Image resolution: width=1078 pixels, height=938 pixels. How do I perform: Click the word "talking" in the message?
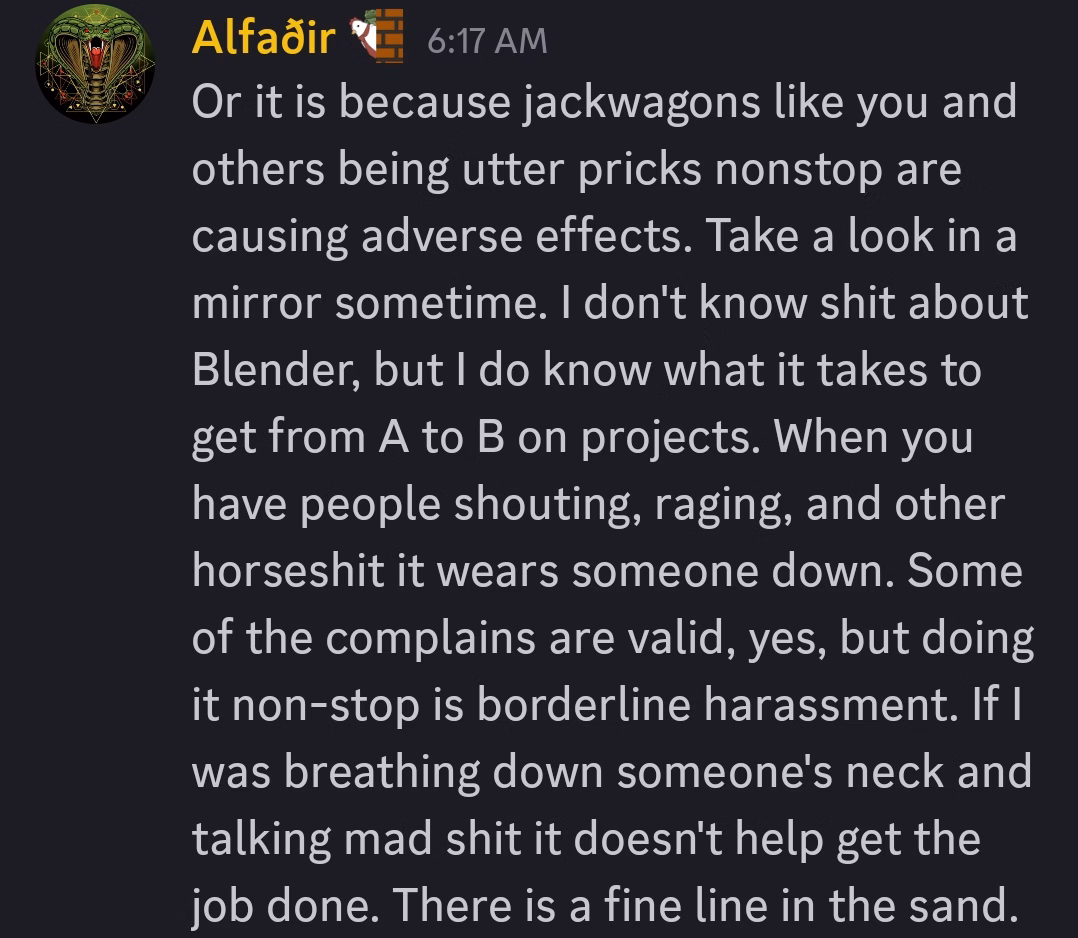pos(261,840)
